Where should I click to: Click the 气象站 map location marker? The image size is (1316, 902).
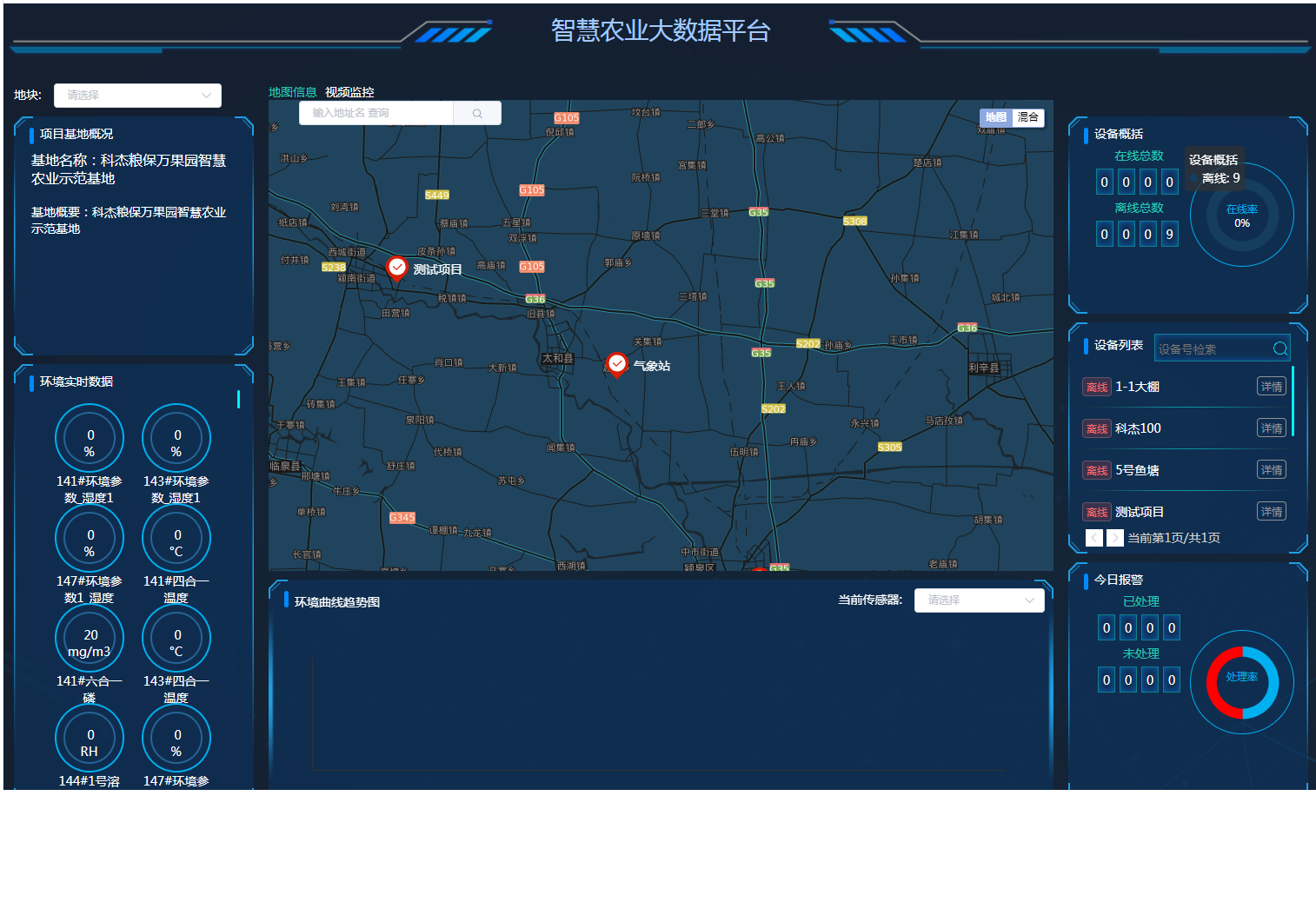616,364
